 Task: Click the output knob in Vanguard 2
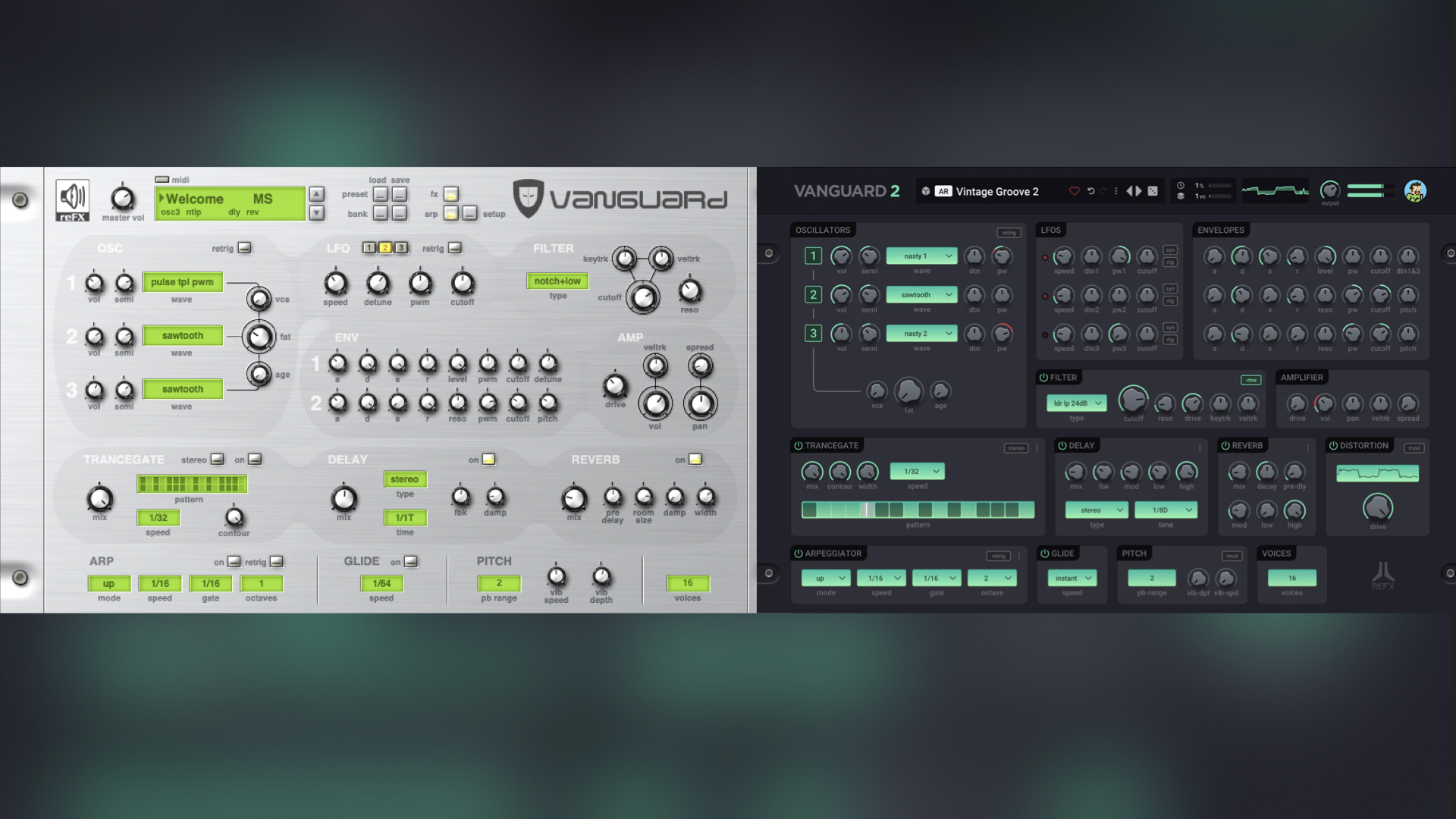click(1330, 190)
